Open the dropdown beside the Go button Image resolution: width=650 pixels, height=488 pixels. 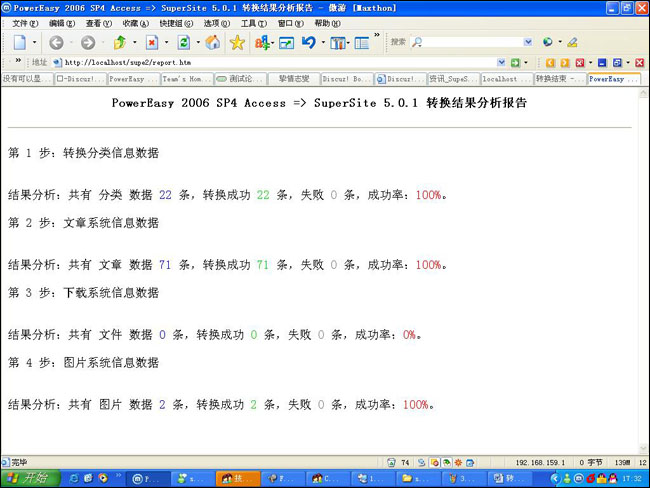click(526, 63)
